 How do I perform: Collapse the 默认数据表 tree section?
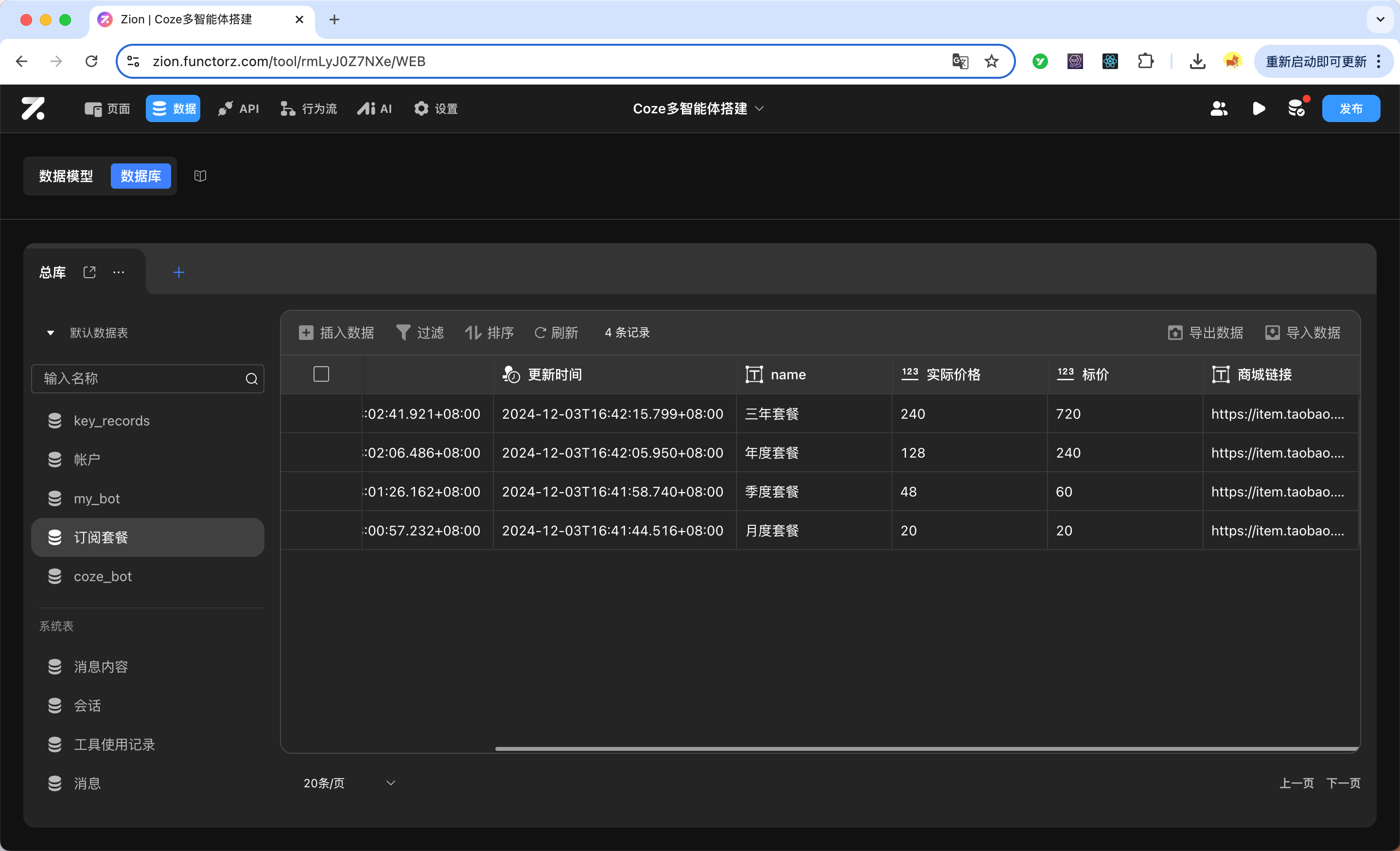click(x=51, y=333)
